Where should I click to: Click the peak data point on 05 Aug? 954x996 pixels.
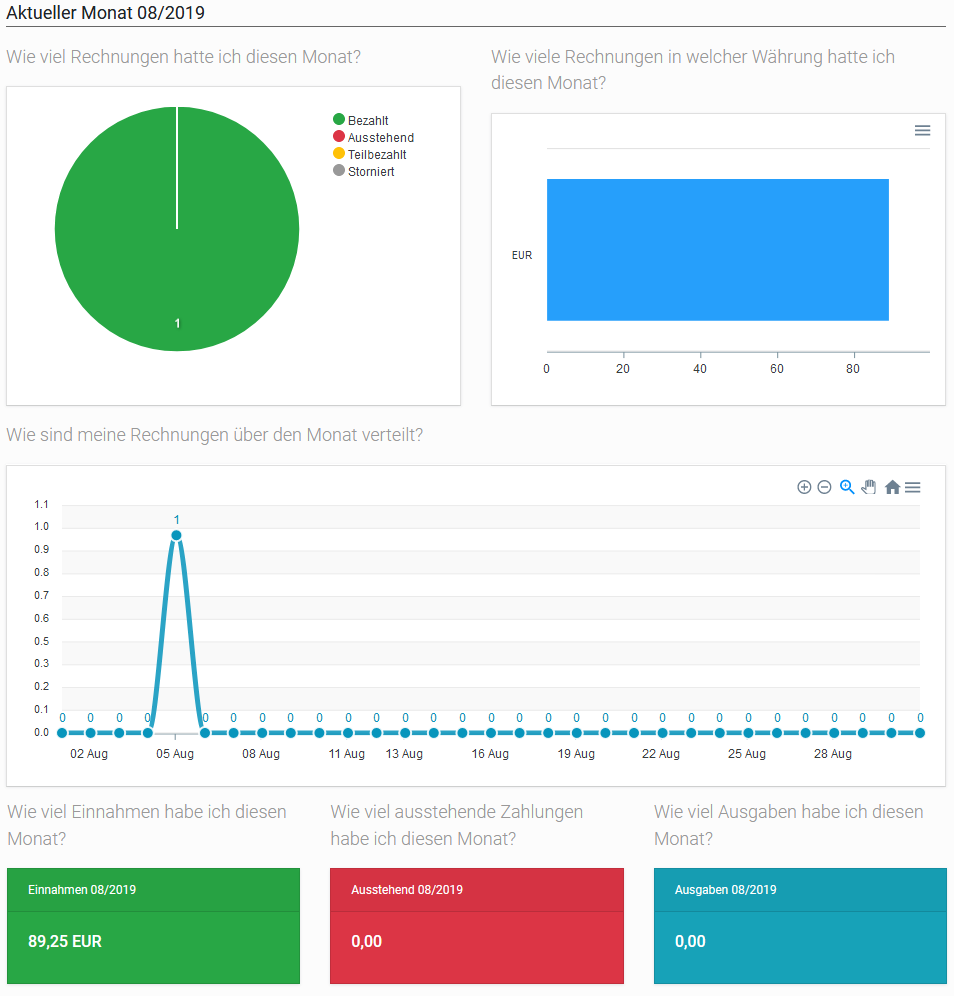click(177, 535)
